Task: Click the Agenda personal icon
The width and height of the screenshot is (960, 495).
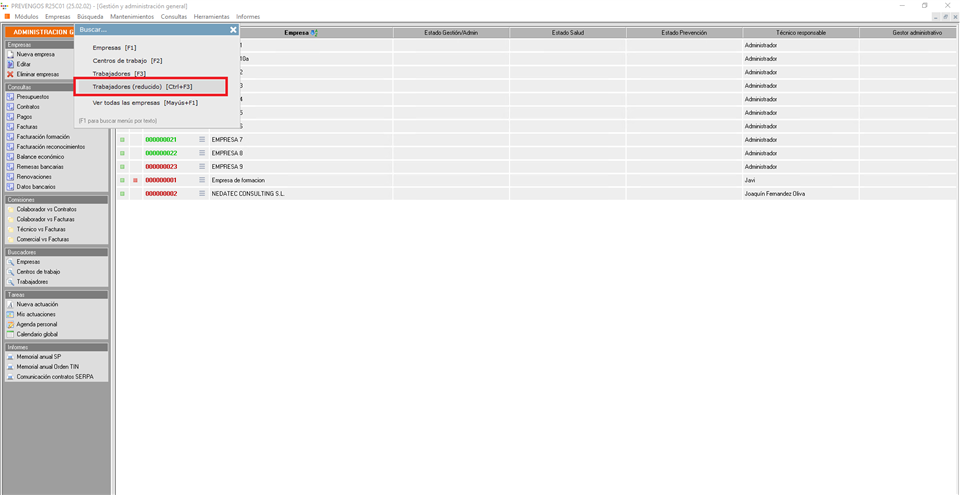Action: pyautogui.click(x=10, y=324)
